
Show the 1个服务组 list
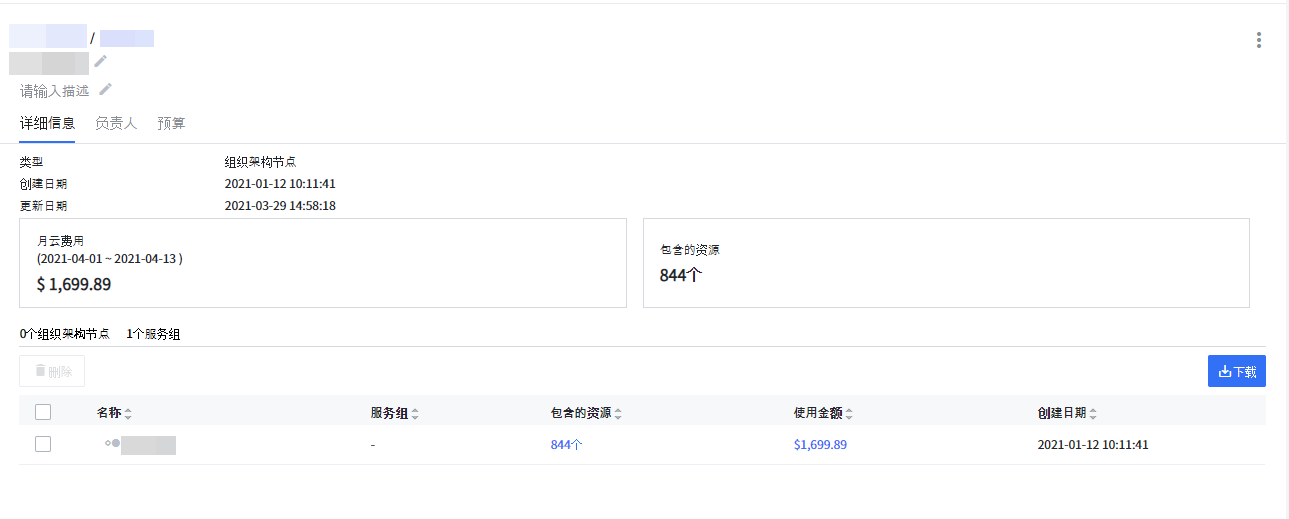click(153, 334)
